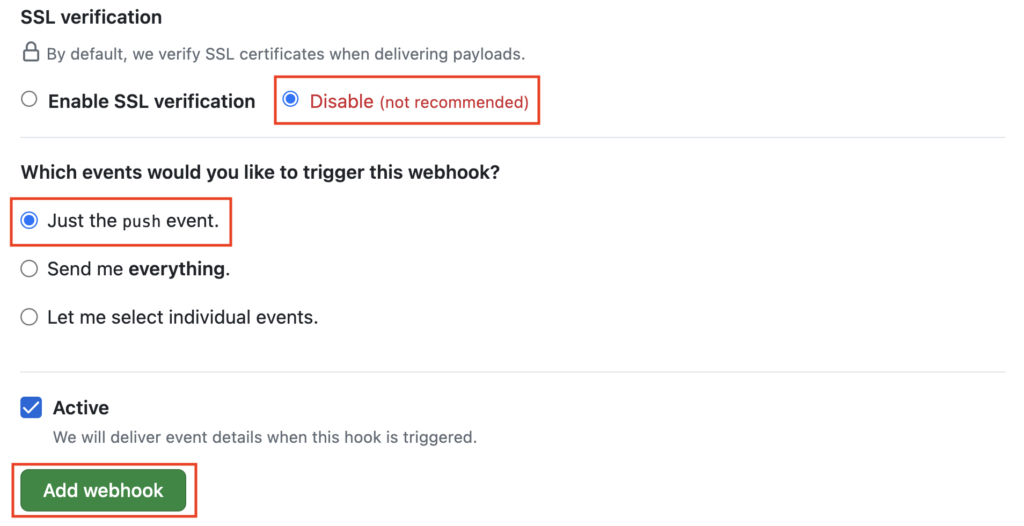This screenshot has width=1024, height=526.
Task: Choose the 'Send me everything' radio circle
Action: coord(29,269)
